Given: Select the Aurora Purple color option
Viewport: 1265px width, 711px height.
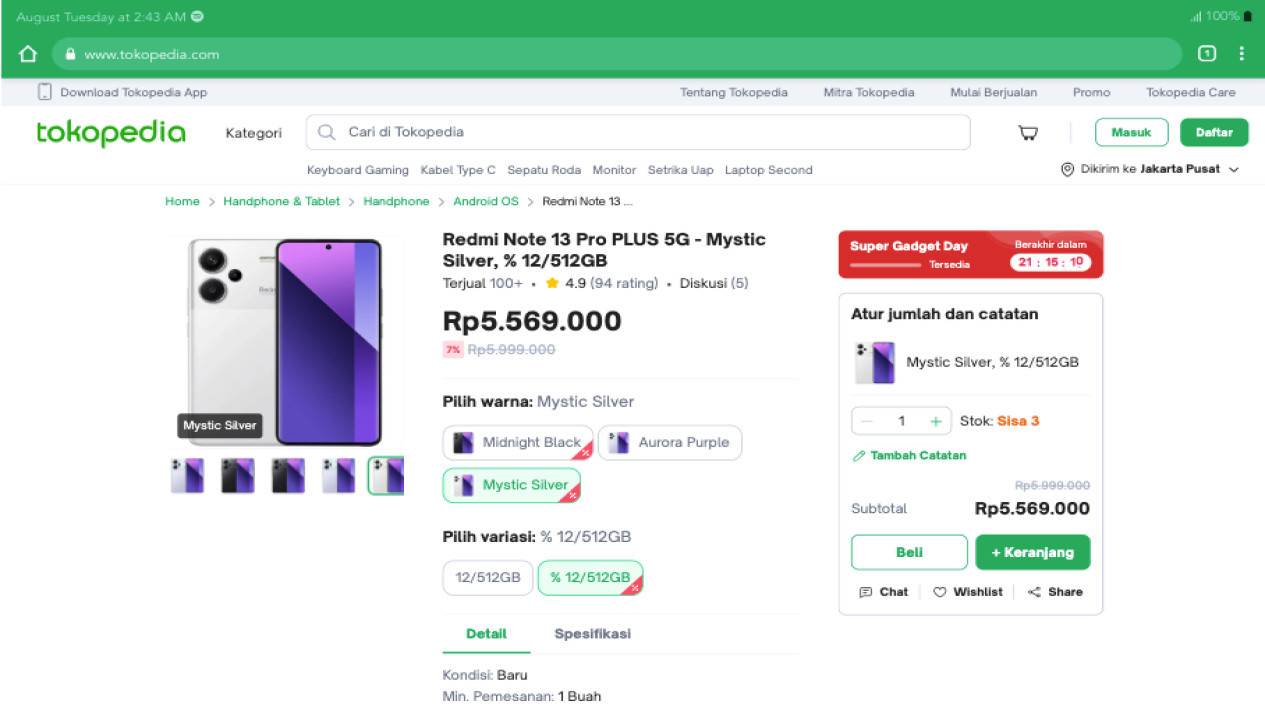Looking at the screenshot, I should pos(669,442).
